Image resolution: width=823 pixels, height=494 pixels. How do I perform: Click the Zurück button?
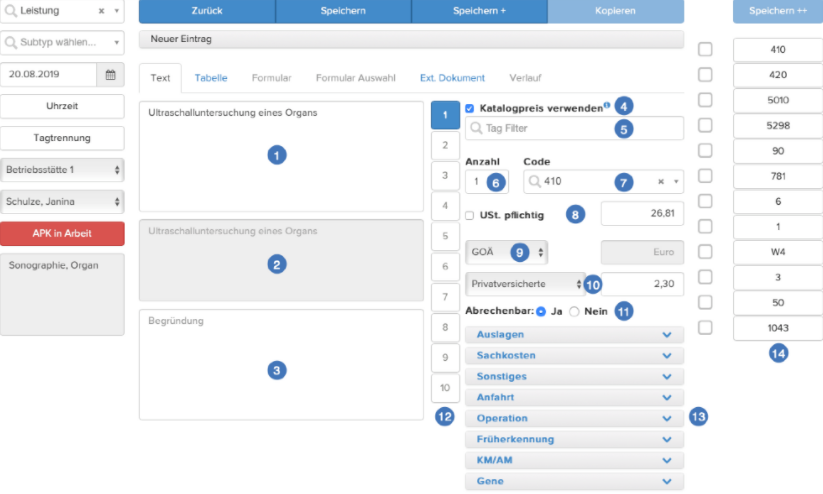207,11
